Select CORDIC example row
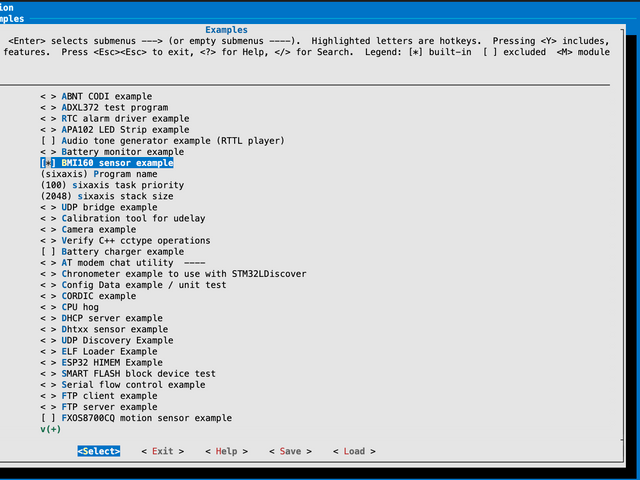 (x=88, y=296)
